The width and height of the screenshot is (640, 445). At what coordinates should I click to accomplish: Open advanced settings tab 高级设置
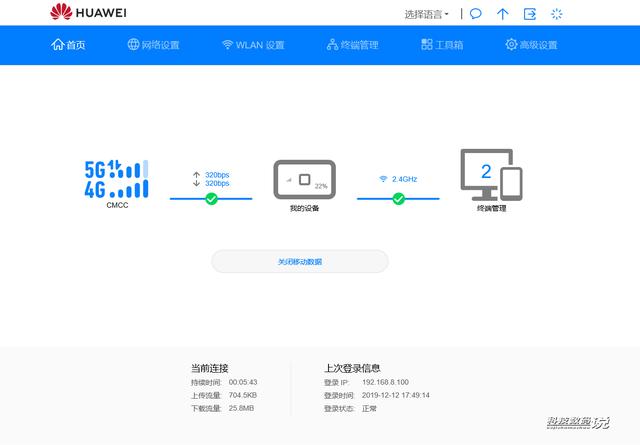531,44
